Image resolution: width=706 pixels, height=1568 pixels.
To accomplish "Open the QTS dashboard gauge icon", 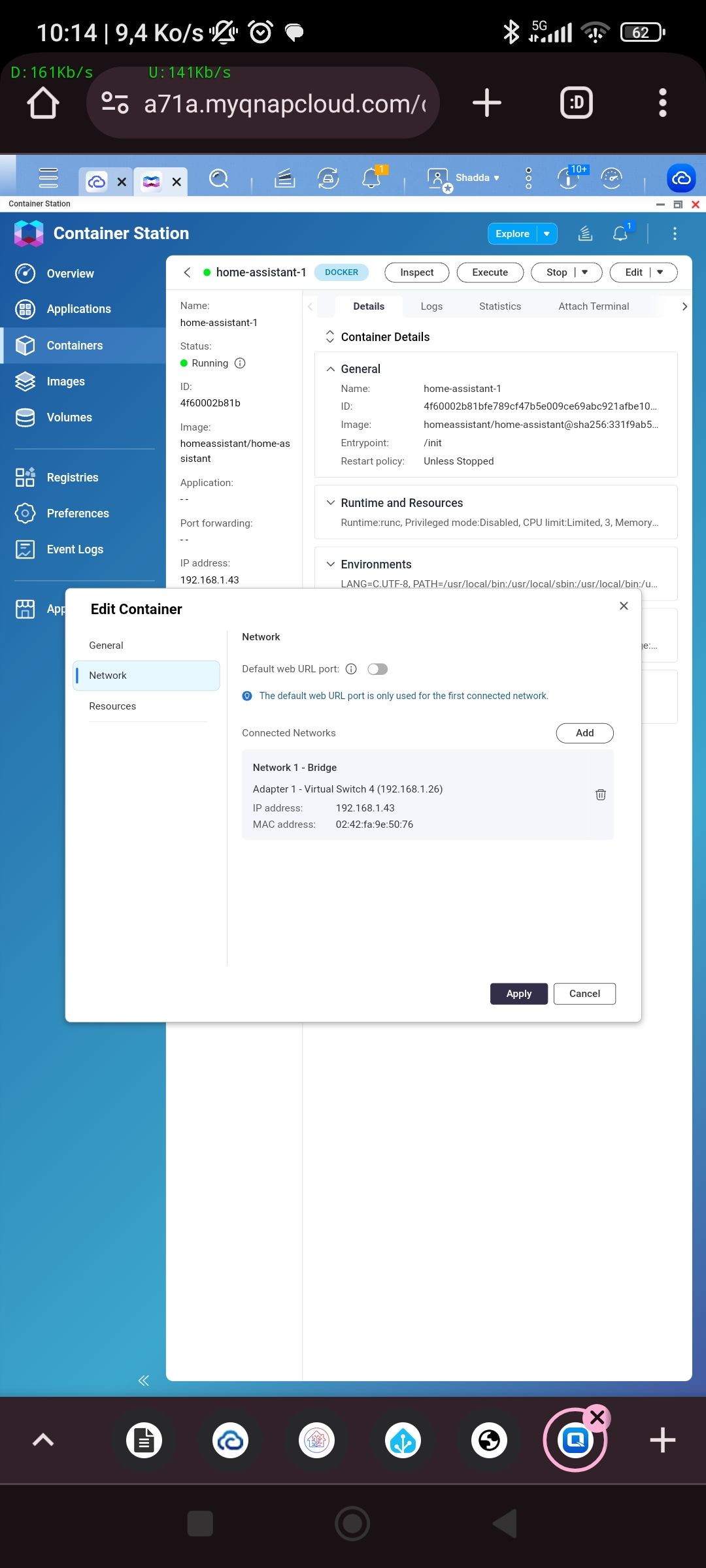I will 611,178.
